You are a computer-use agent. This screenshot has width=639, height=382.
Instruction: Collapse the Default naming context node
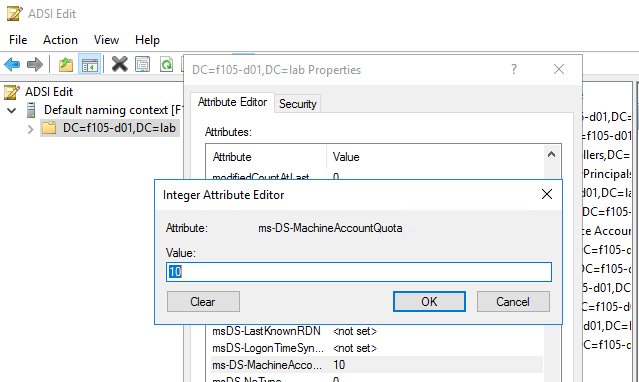(12, 110)
